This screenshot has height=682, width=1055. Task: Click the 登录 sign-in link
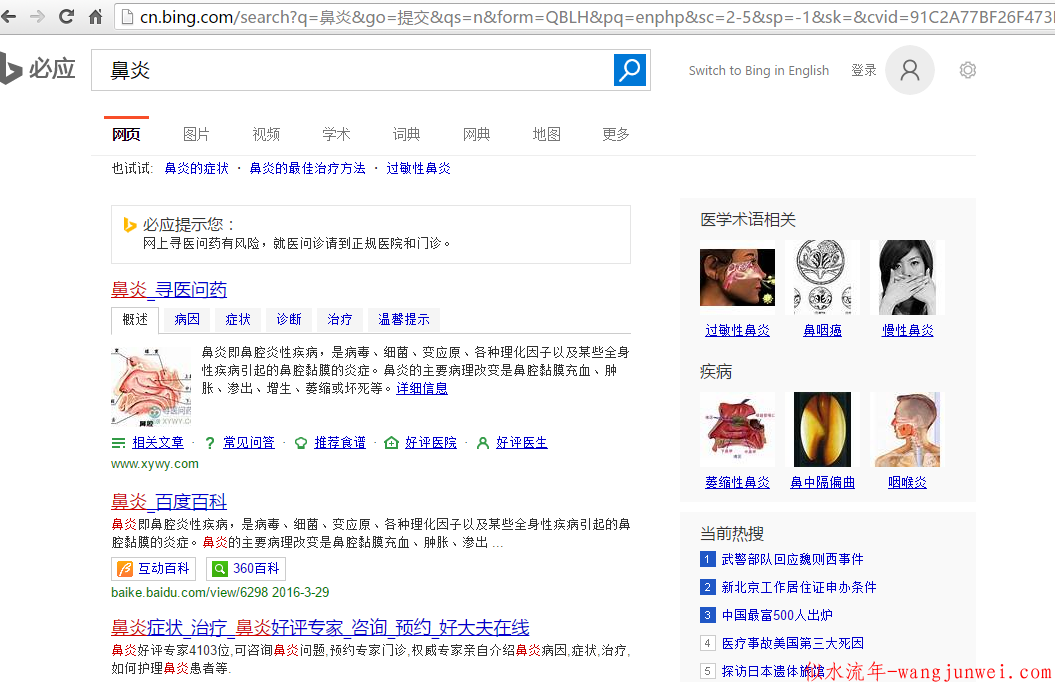[x=863, y=71]
